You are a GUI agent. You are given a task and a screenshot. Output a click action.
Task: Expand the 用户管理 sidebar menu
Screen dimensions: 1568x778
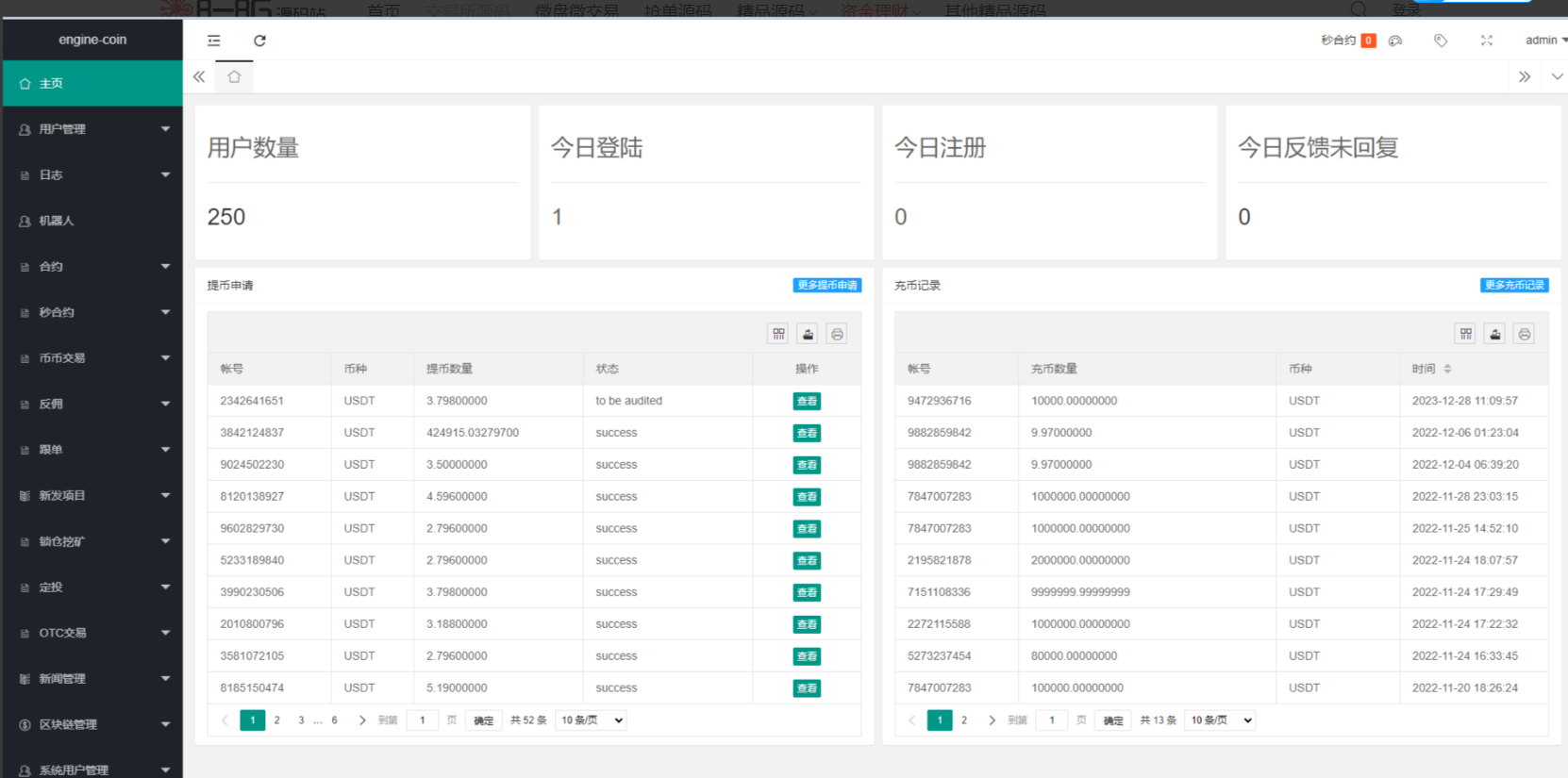92,129
